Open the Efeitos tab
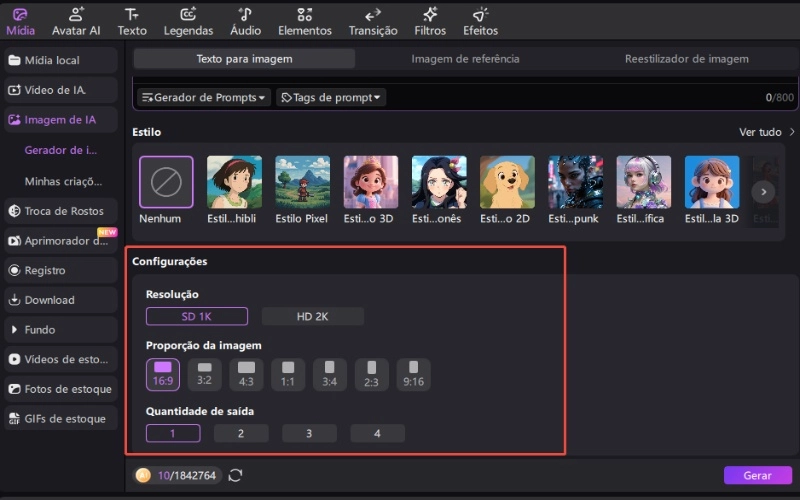 coord(480,22)
